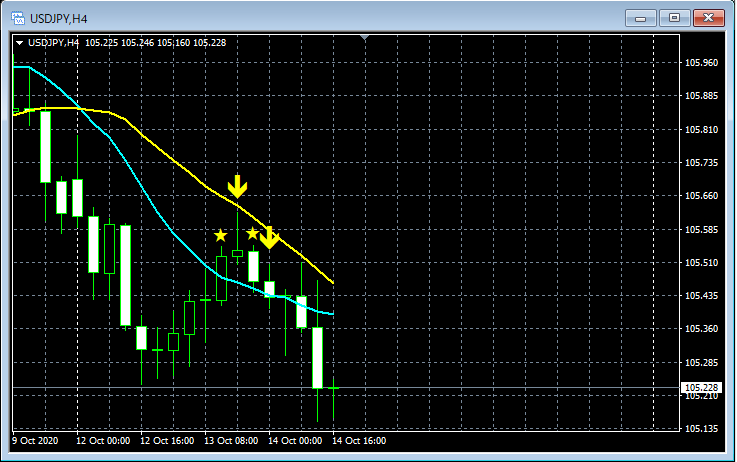This screenshot has width=737, height=462.
Task: Click the 105.360 price scale label
Action: coord(701,329)
